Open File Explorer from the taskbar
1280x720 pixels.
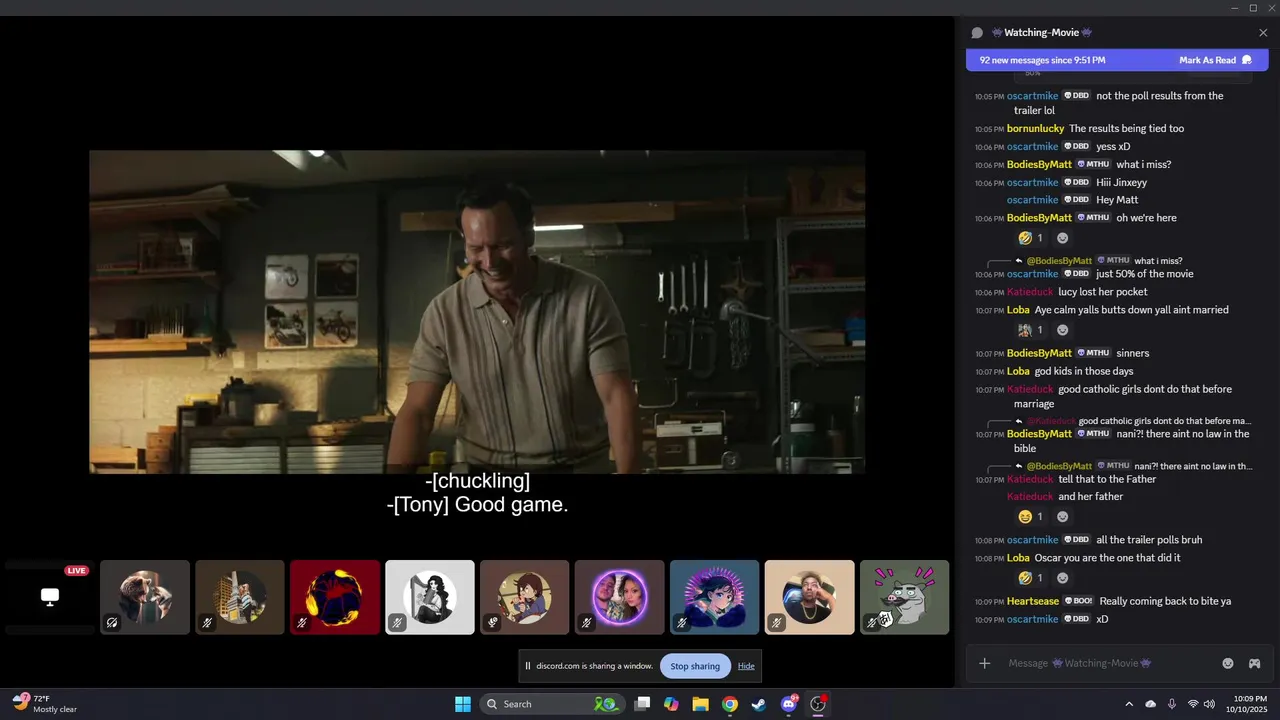[x=700, y=704]
